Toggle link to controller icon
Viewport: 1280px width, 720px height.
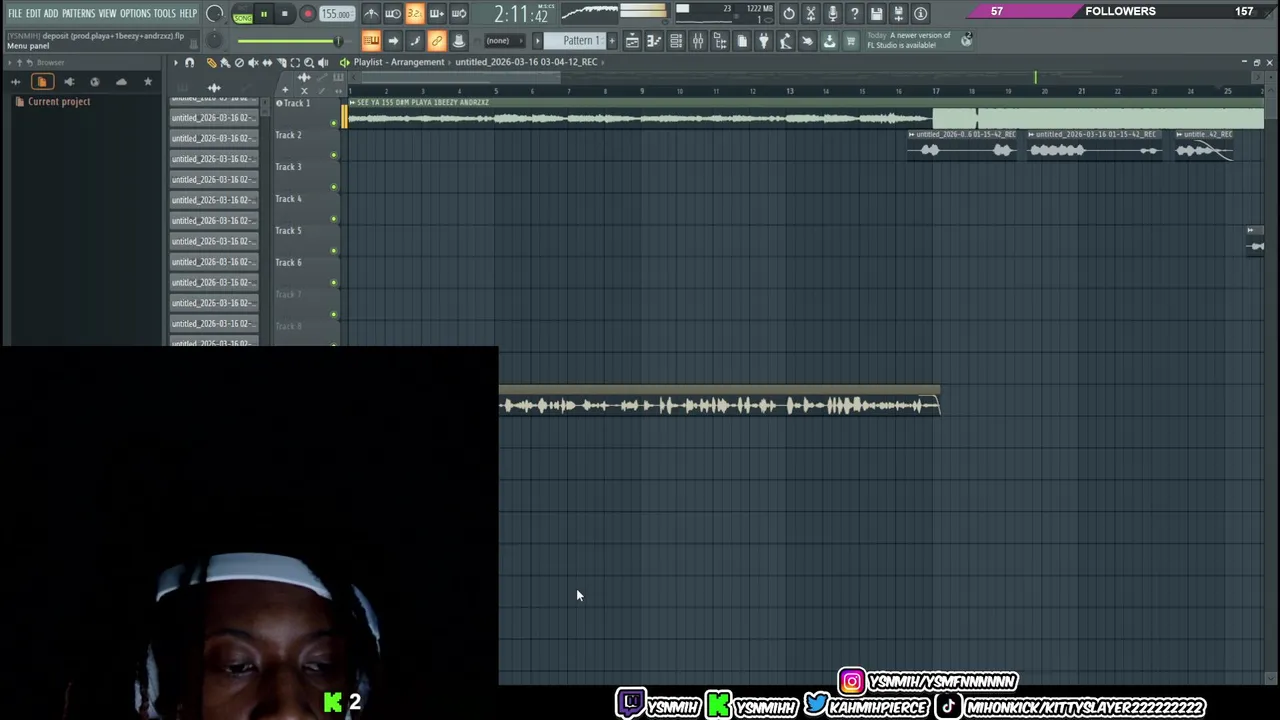click(x=437, y=41)
